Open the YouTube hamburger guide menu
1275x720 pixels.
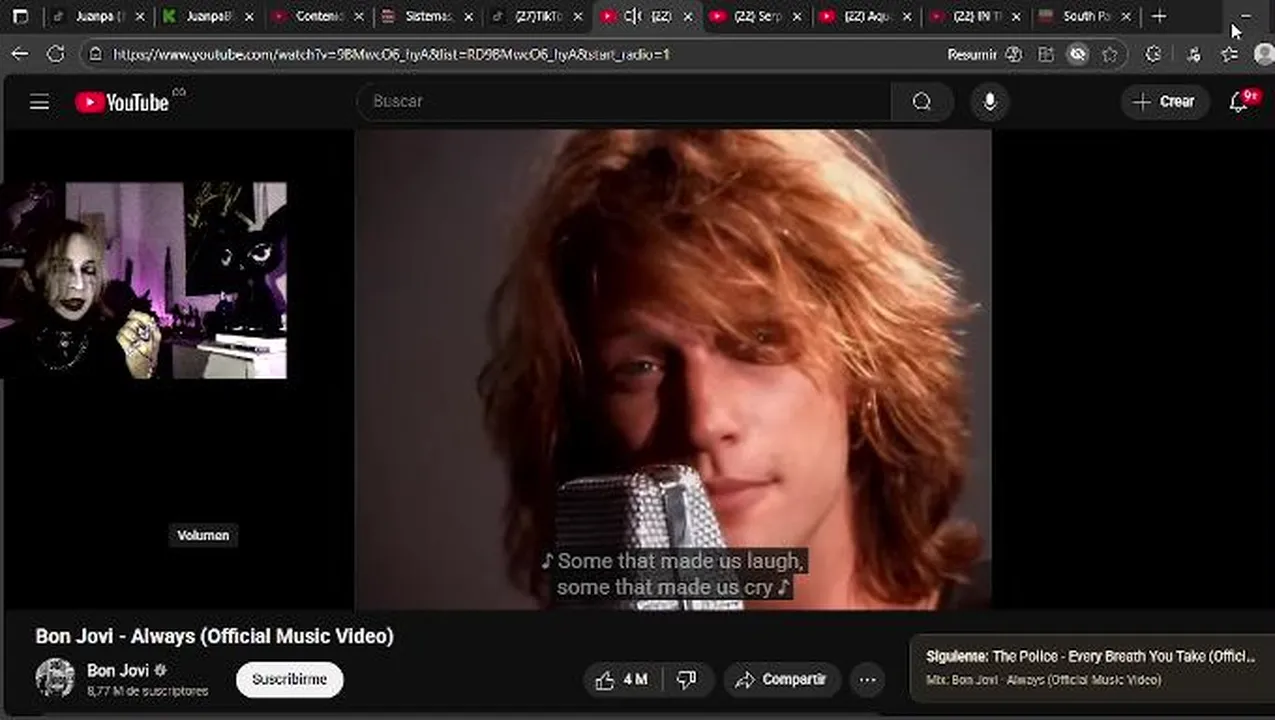coord(39,102)
